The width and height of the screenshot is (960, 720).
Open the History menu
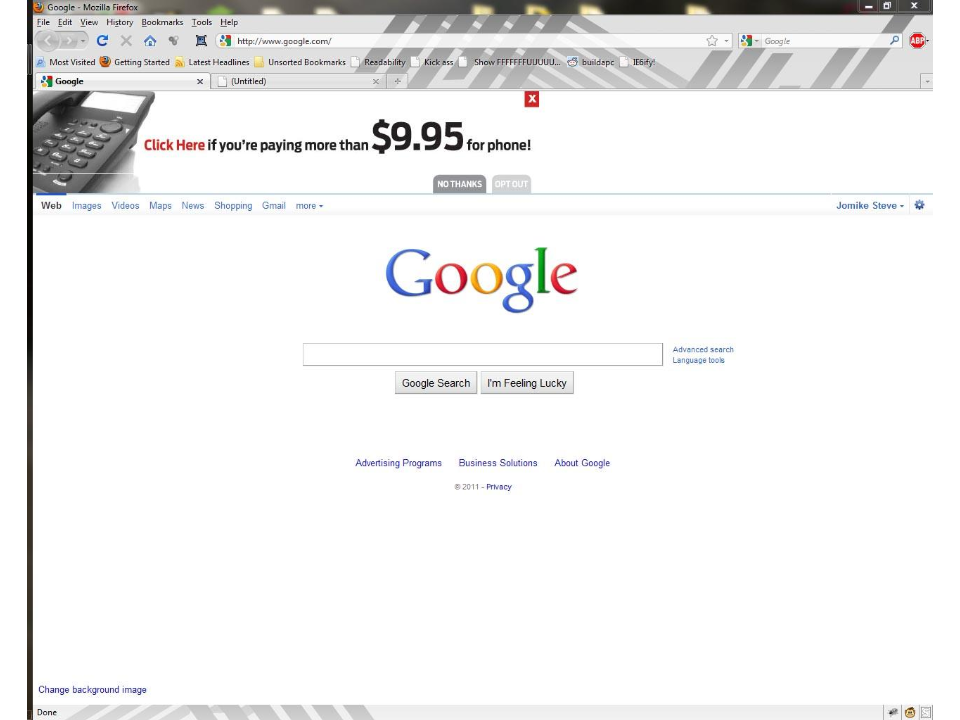tap(119, 22)
